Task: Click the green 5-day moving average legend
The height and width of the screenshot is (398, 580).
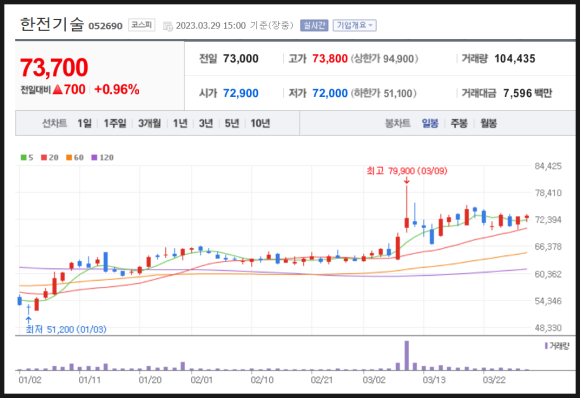Action: point(27,158)
